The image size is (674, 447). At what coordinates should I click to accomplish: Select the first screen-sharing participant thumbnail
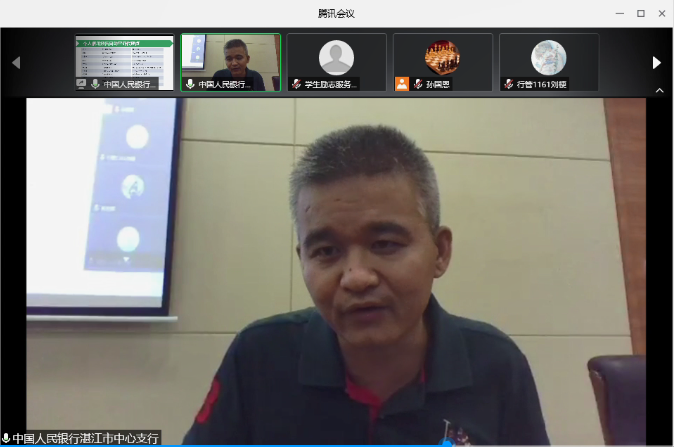124,58
